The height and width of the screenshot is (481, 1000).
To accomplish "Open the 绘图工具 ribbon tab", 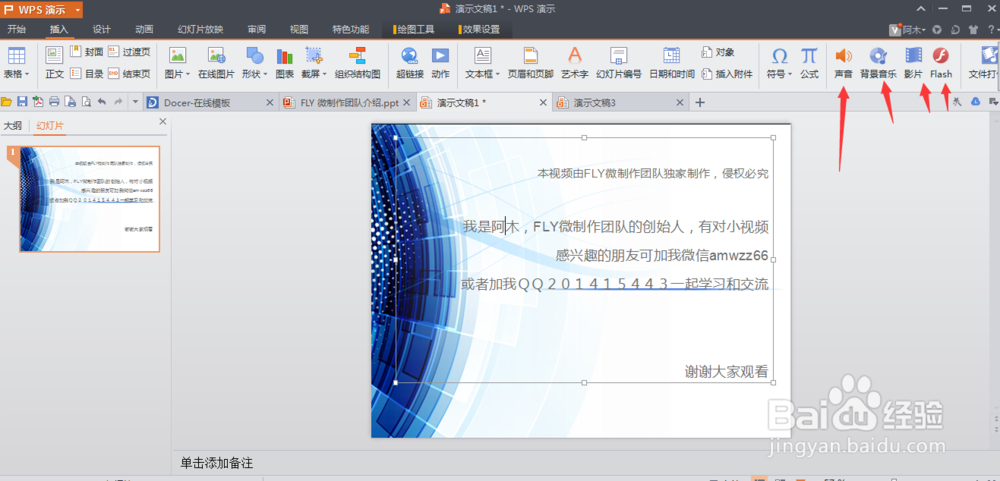I will click(x=413, y=29).
